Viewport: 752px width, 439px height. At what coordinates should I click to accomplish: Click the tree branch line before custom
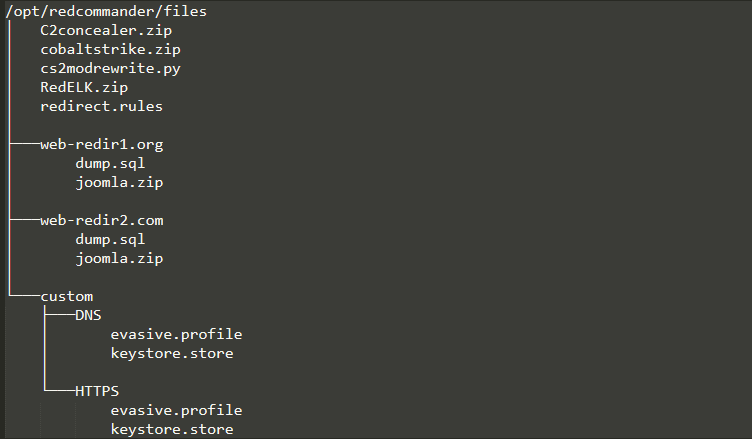point(24,296)
